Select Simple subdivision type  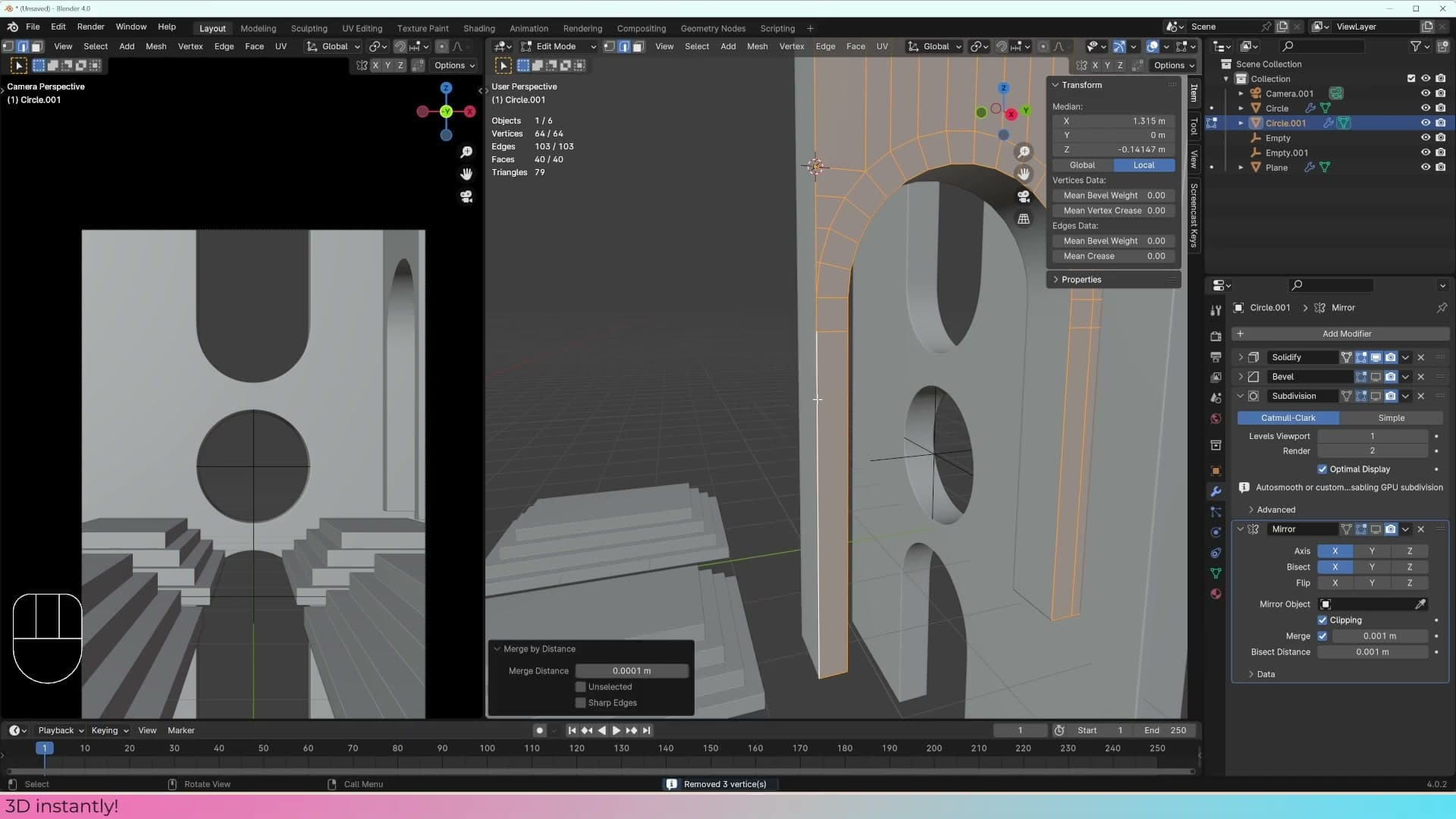point(1391,418)
